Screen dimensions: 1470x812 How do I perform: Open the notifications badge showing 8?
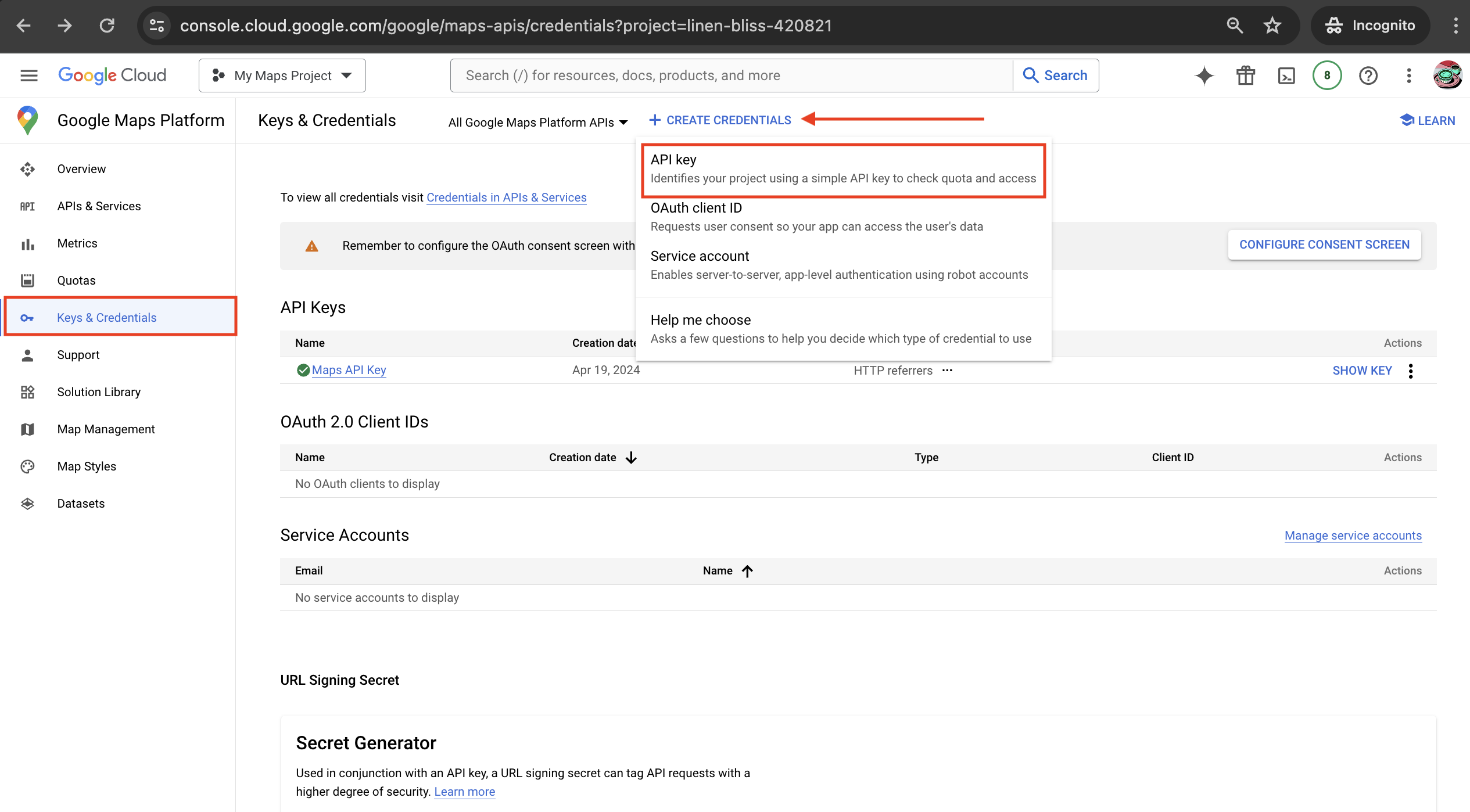pyautogui.click(x=1327, y=76)
